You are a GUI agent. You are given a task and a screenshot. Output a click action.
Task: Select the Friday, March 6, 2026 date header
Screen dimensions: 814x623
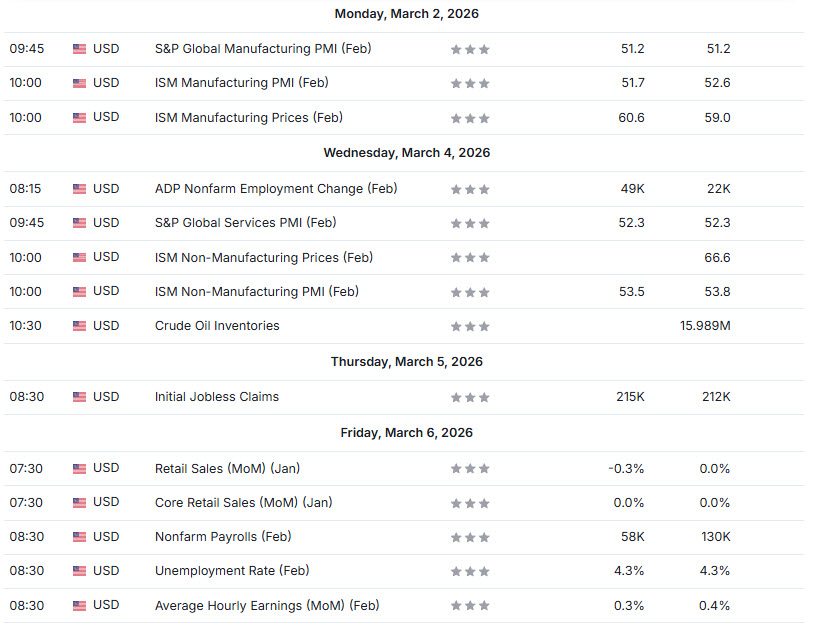(x=406, y=433)
